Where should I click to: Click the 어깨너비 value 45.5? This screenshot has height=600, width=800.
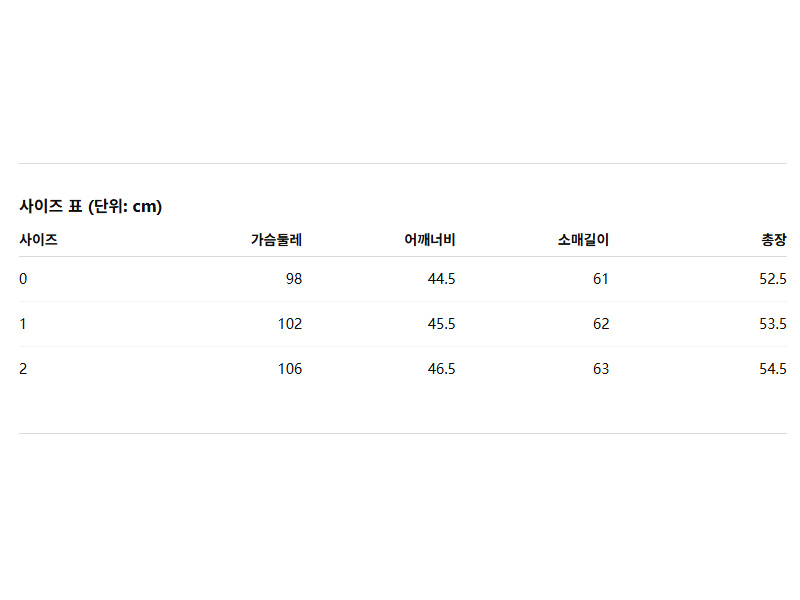coord(441,324)
